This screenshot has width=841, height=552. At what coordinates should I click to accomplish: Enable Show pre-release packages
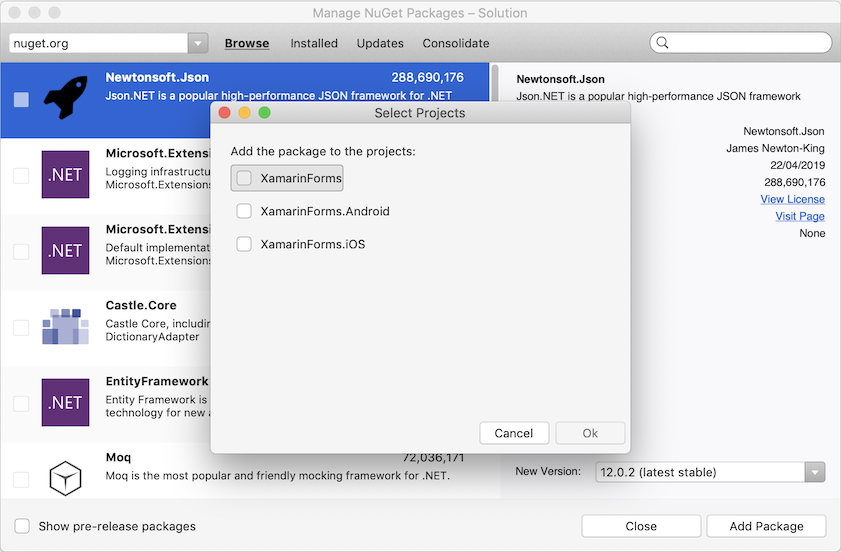pos(22,526)
